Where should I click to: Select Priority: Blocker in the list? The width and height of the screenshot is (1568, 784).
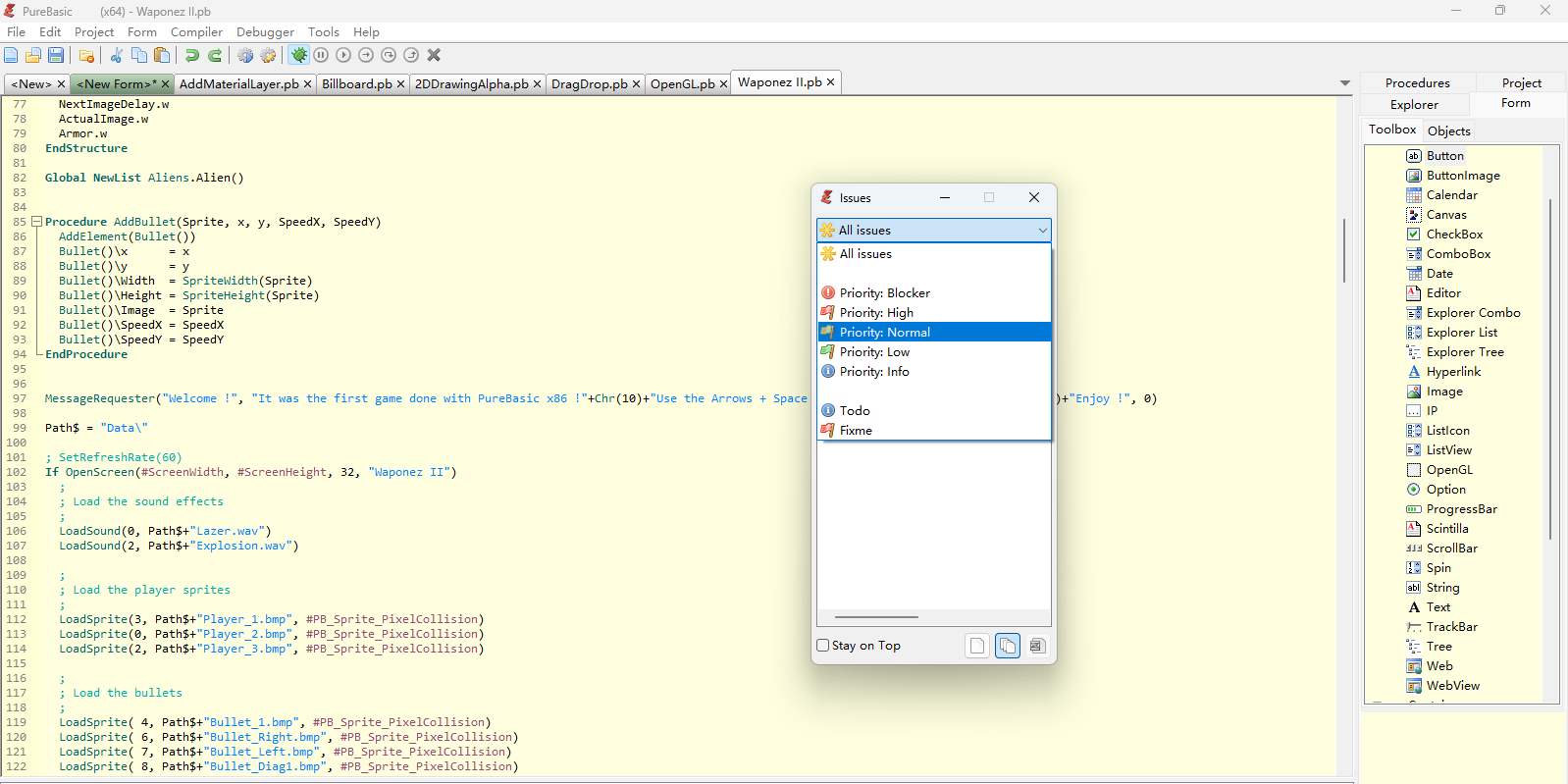(884, 293)
